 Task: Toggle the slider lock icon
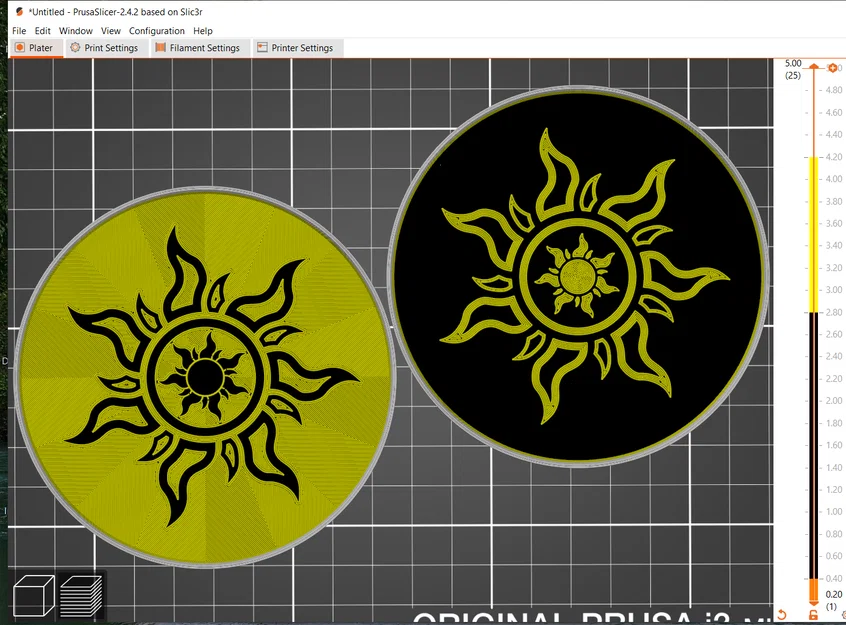tap(813, 615)
